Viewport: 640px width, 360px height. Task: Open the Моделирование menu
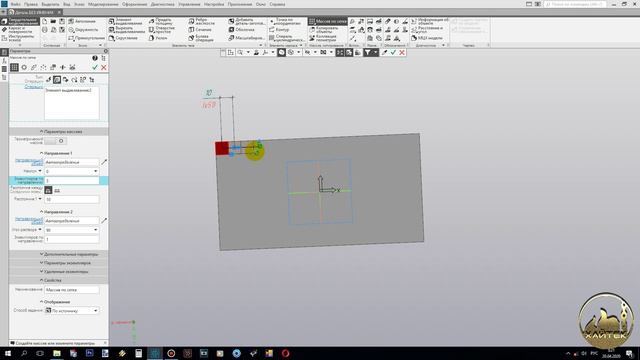(x=103, y=4)
